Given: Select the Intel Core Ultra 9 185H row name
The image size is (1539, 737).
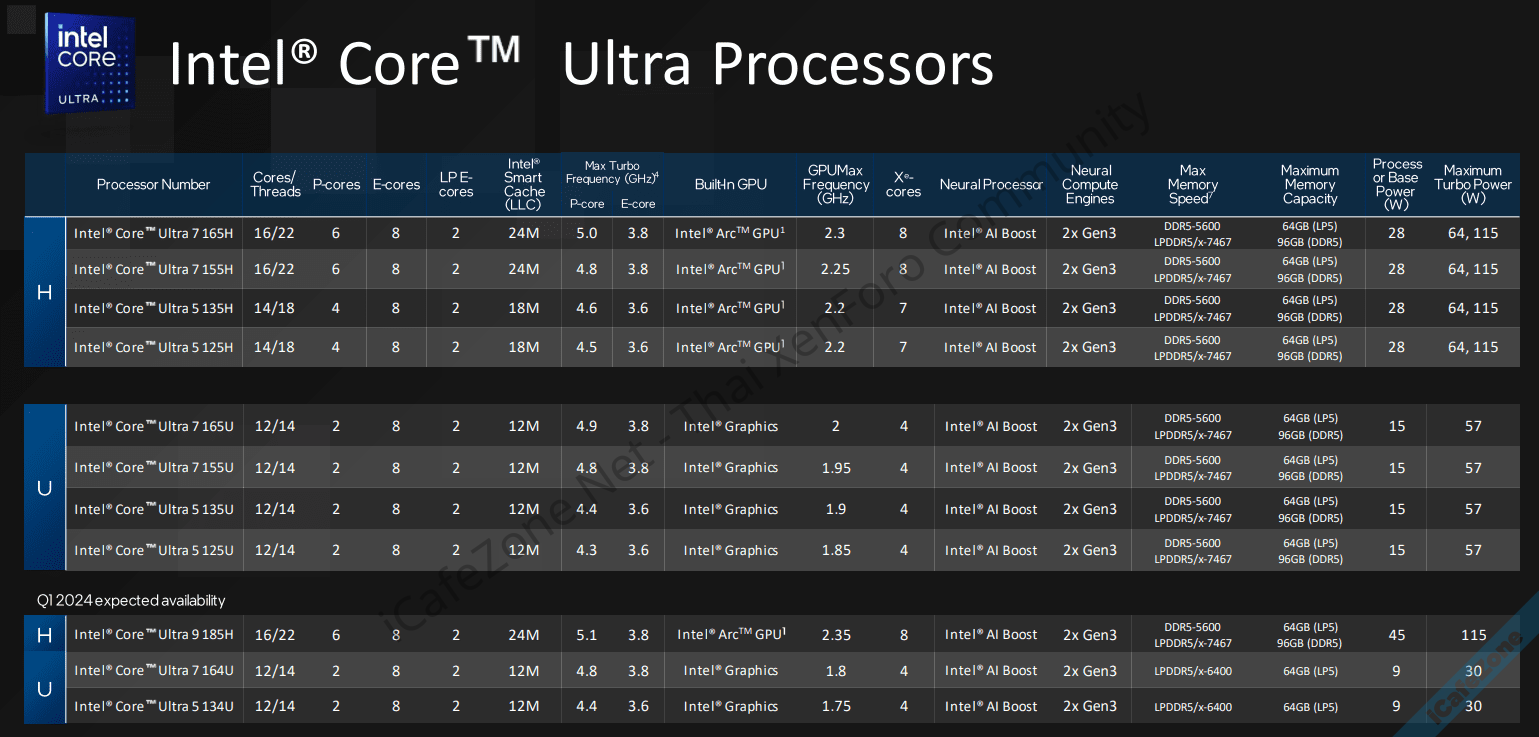Looking at the screenshot, I should (153, 634).
